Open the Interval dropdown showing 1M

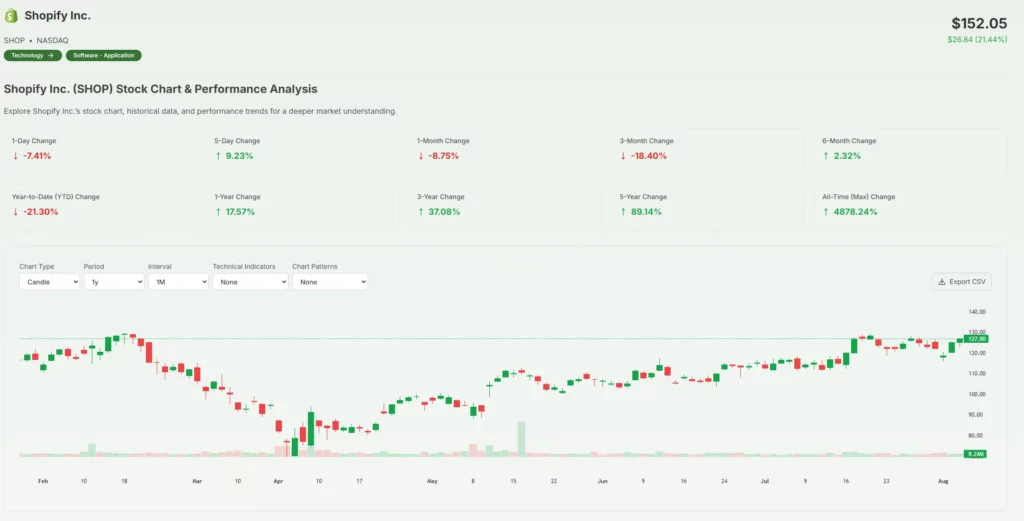(x=178, y=282)
